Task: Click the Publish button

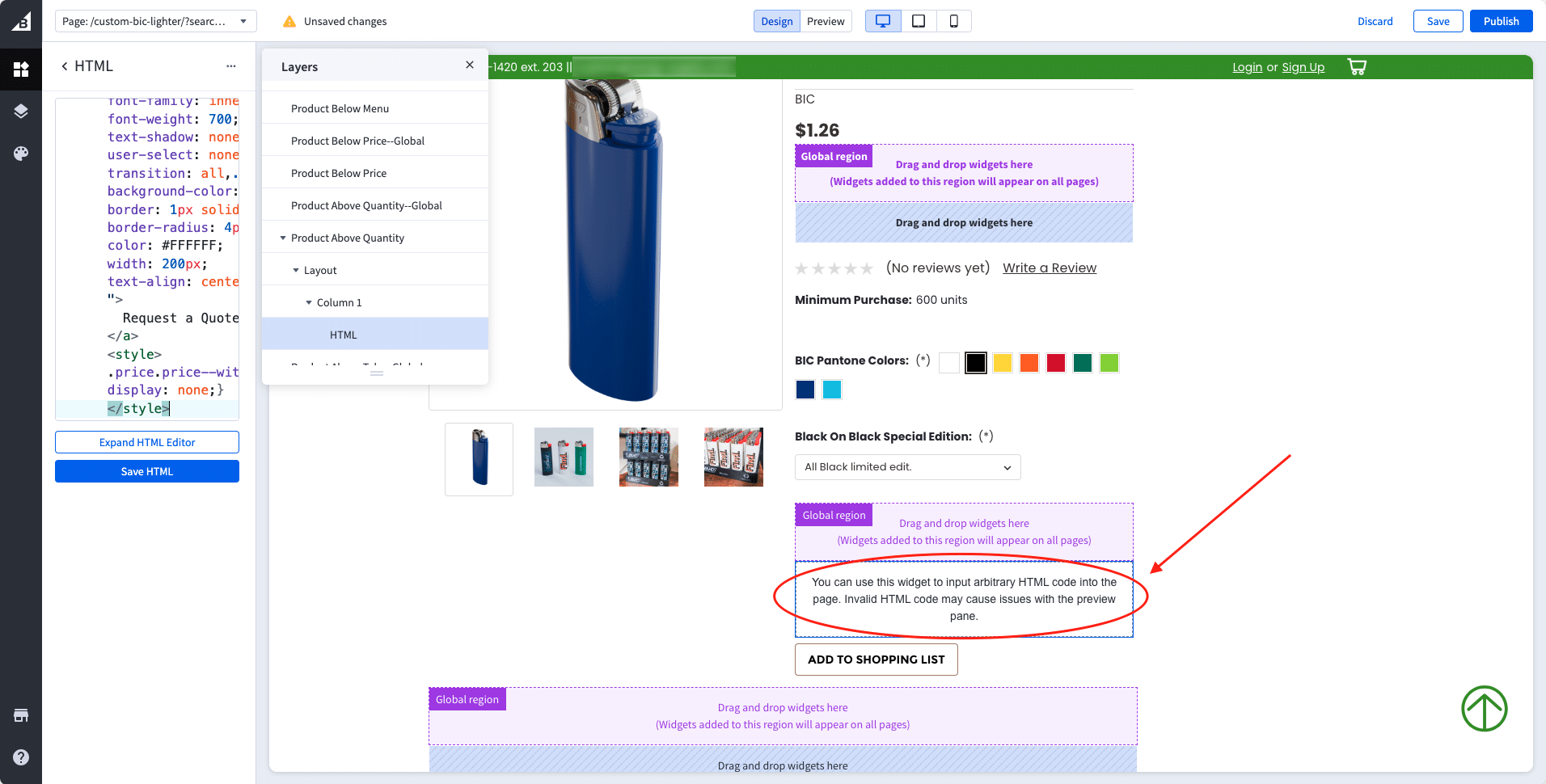Action: (1502, 21)
